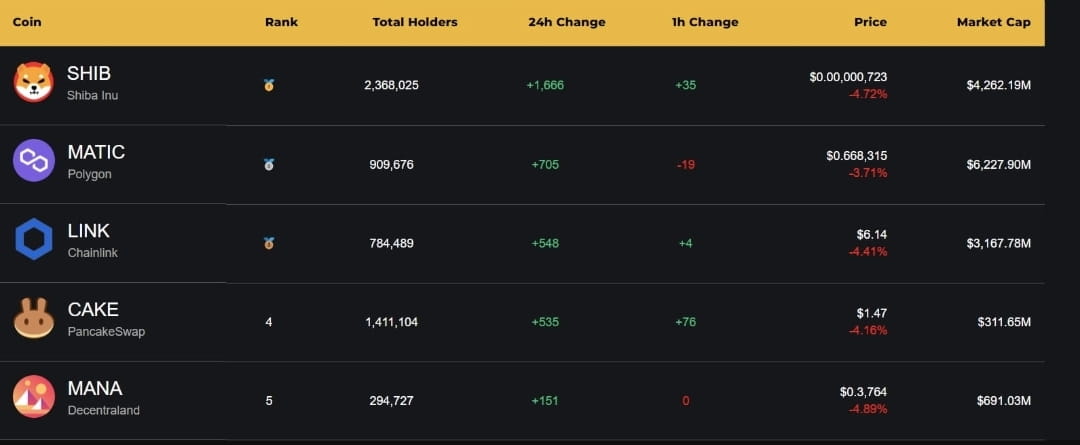Screen dimensions: 1080x445
Task: Open the LINK coin name link
Action: point(88,231)
